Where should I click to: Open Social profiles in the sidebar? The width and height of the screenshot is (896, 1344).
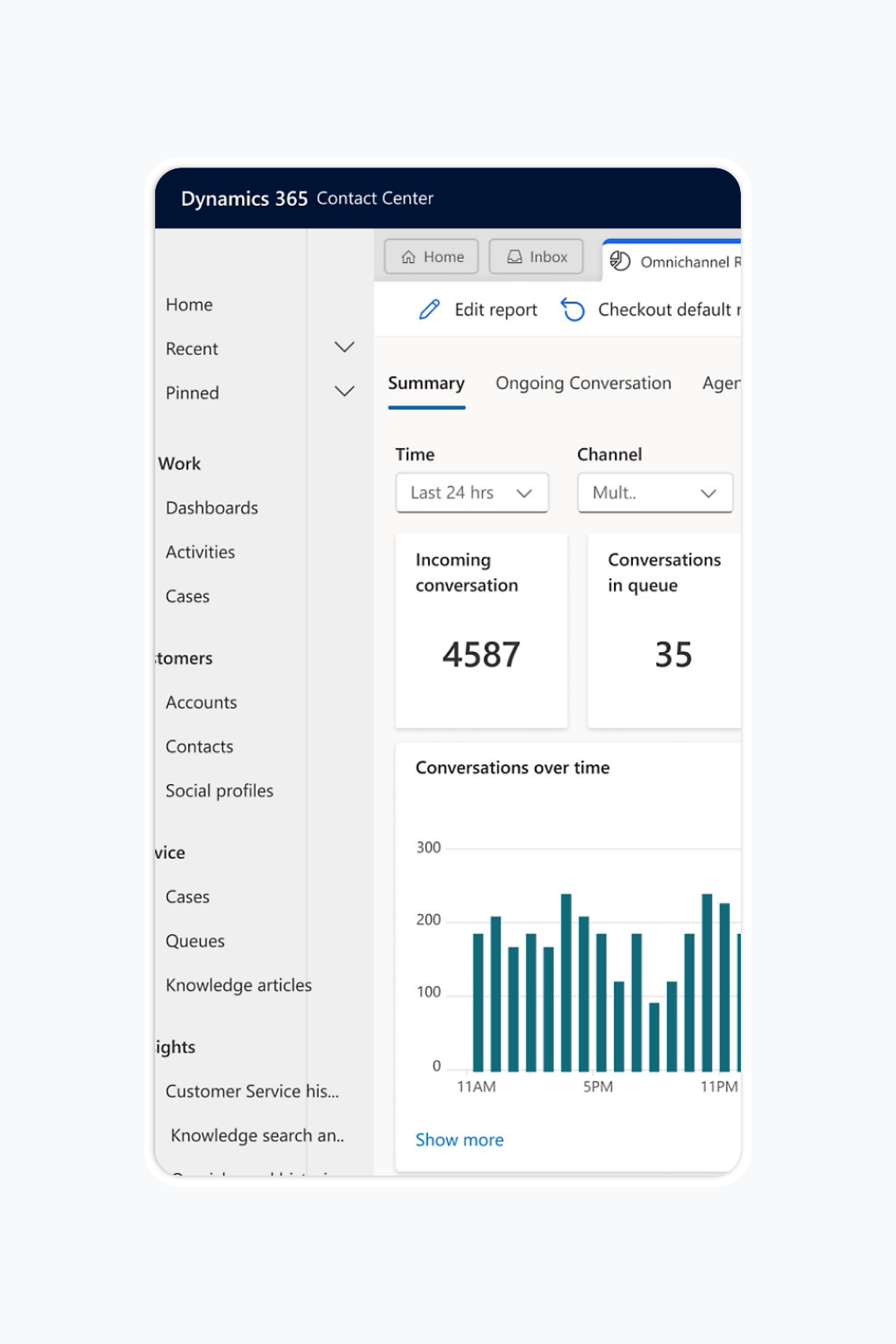click(x=219, y=791)
